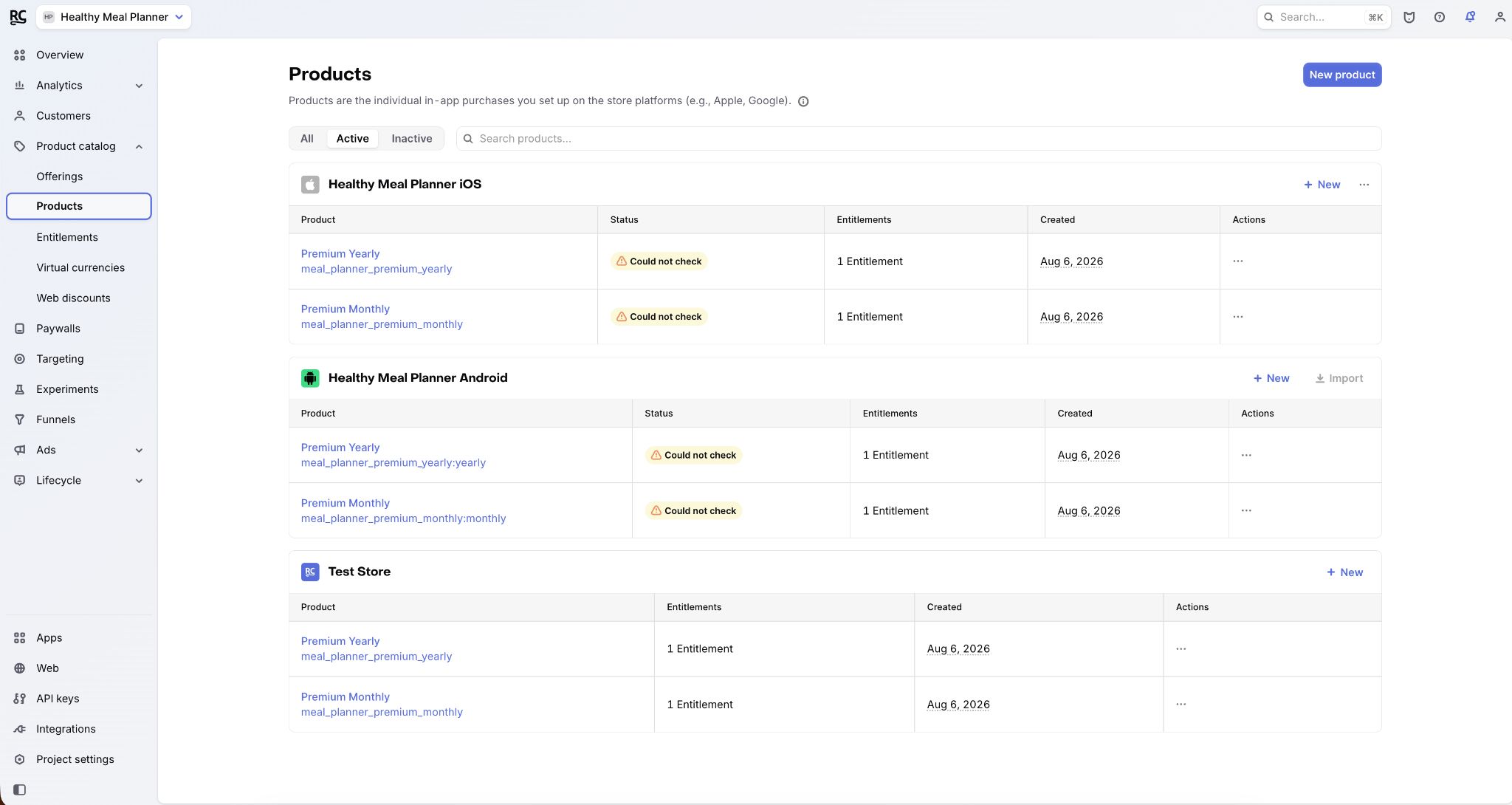Switch to the Inactive filter tab
Viewport: 1512px width, 805px height.
tap(412, 138)
